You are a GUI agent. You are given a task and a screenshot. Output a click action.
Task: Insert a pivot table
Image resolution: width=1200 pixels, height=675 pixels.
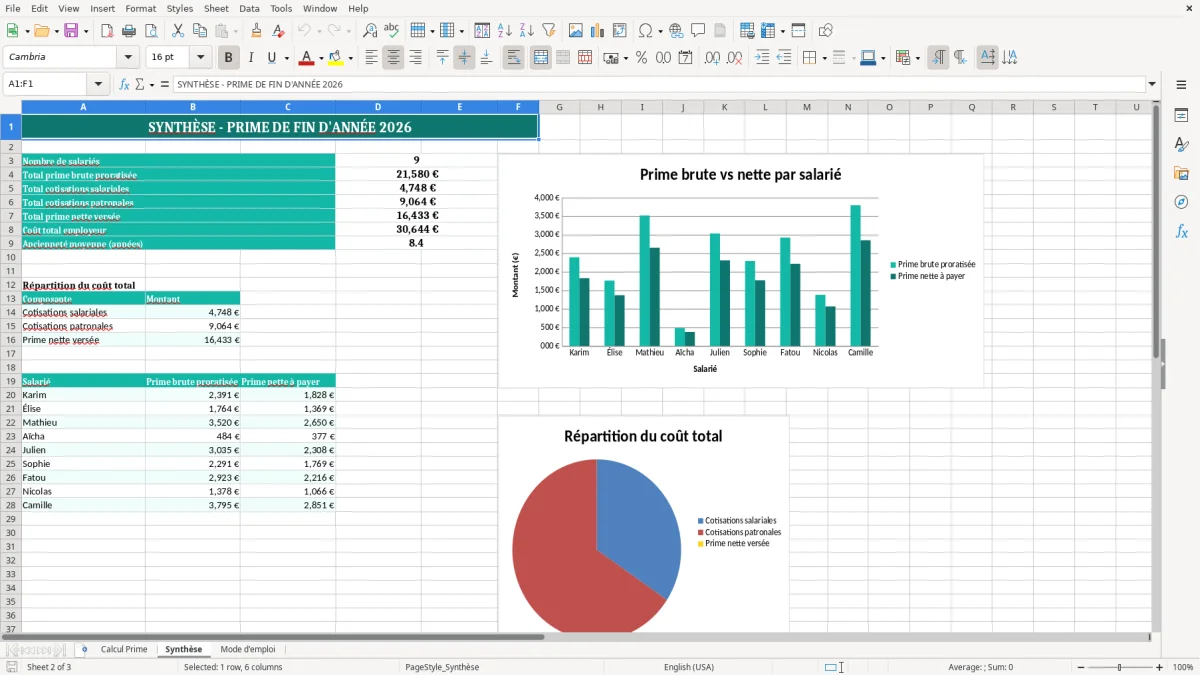coord(620,31)
